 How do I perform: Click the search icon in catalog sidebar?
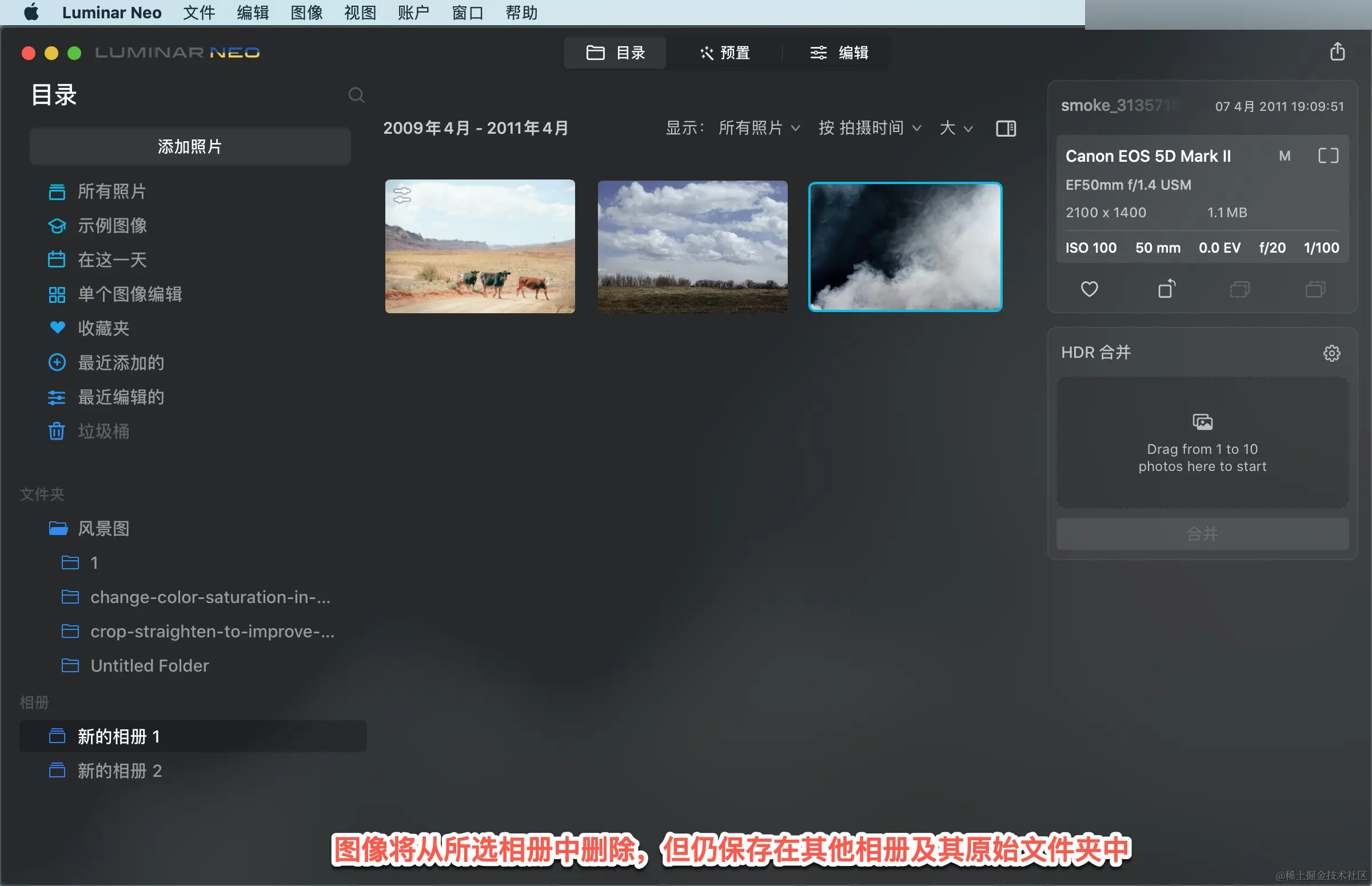click(x=356, y=95)
